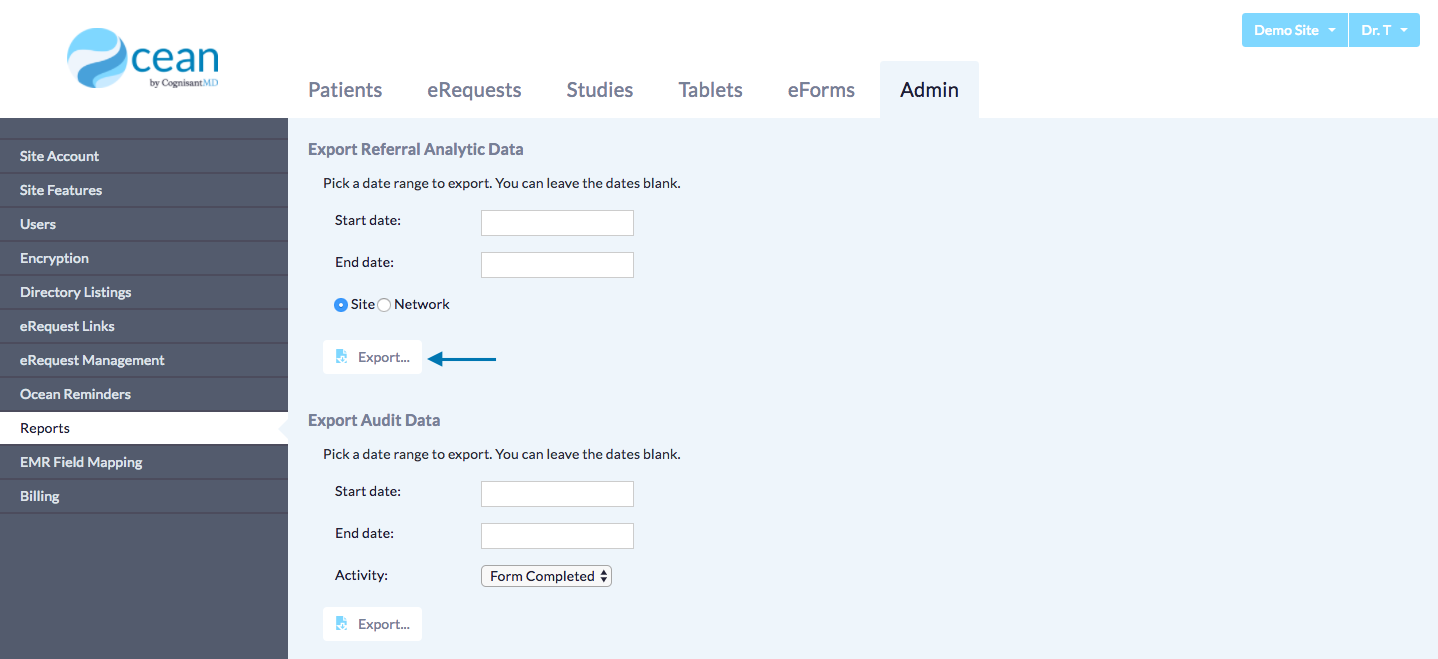Open EMR Field Mapping in sidebar

tap(81, 462)
